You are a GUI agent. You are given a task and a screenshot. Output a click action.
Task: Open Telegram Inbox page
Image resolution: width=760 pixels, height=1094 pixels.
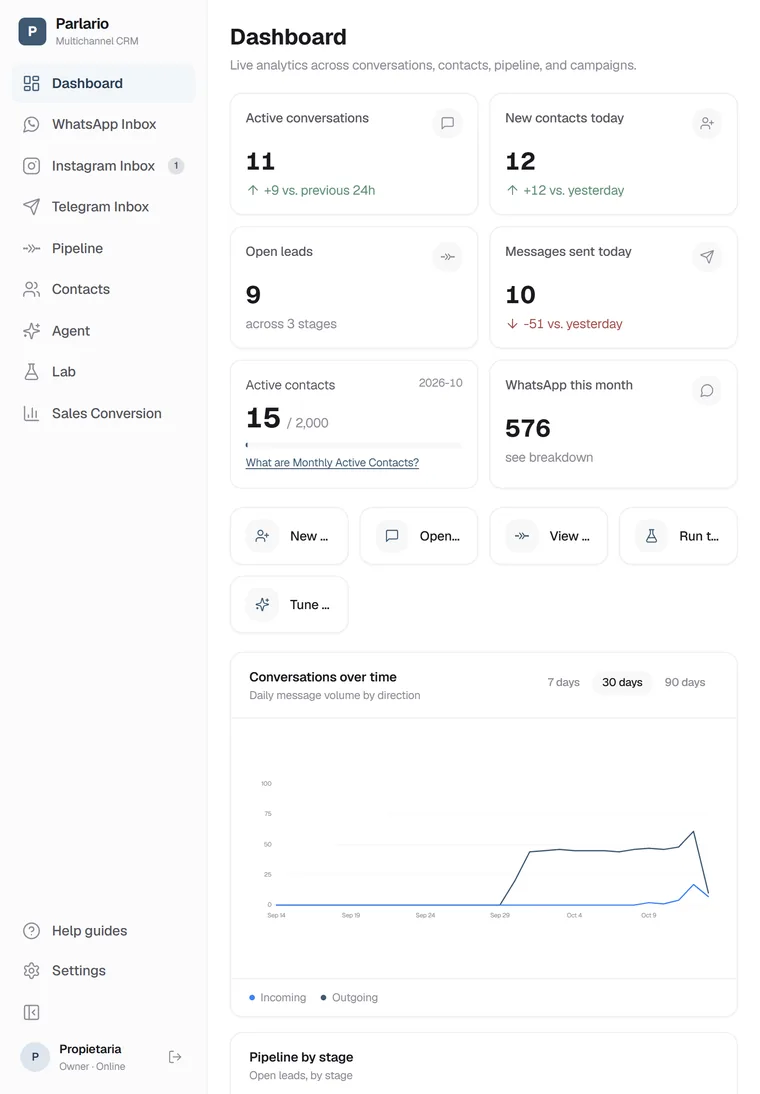pyautogui.click(x=103, y=207)
